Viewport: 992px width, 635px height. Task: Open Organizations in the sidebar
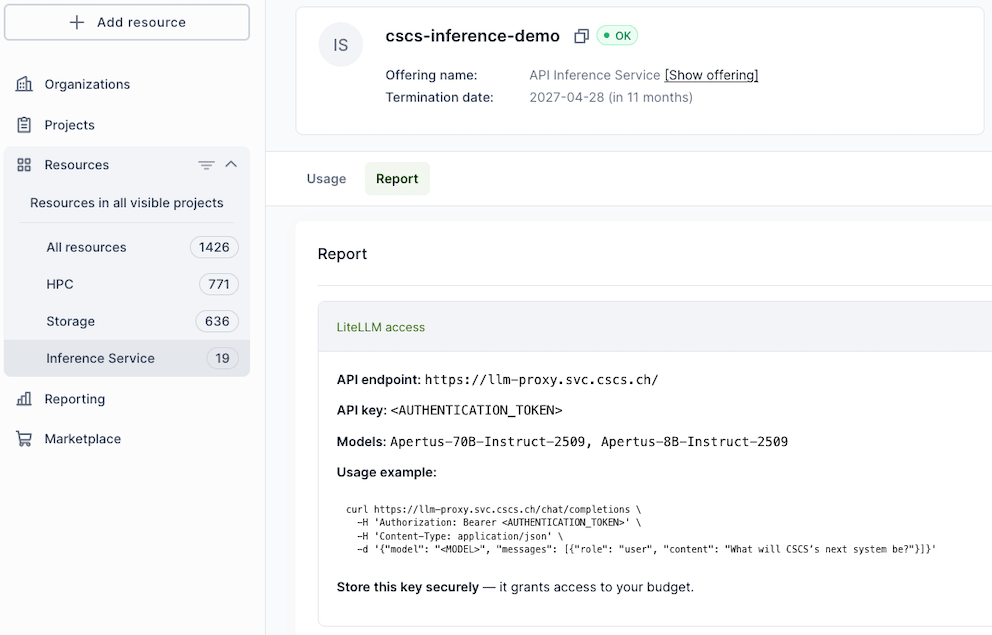87,84
